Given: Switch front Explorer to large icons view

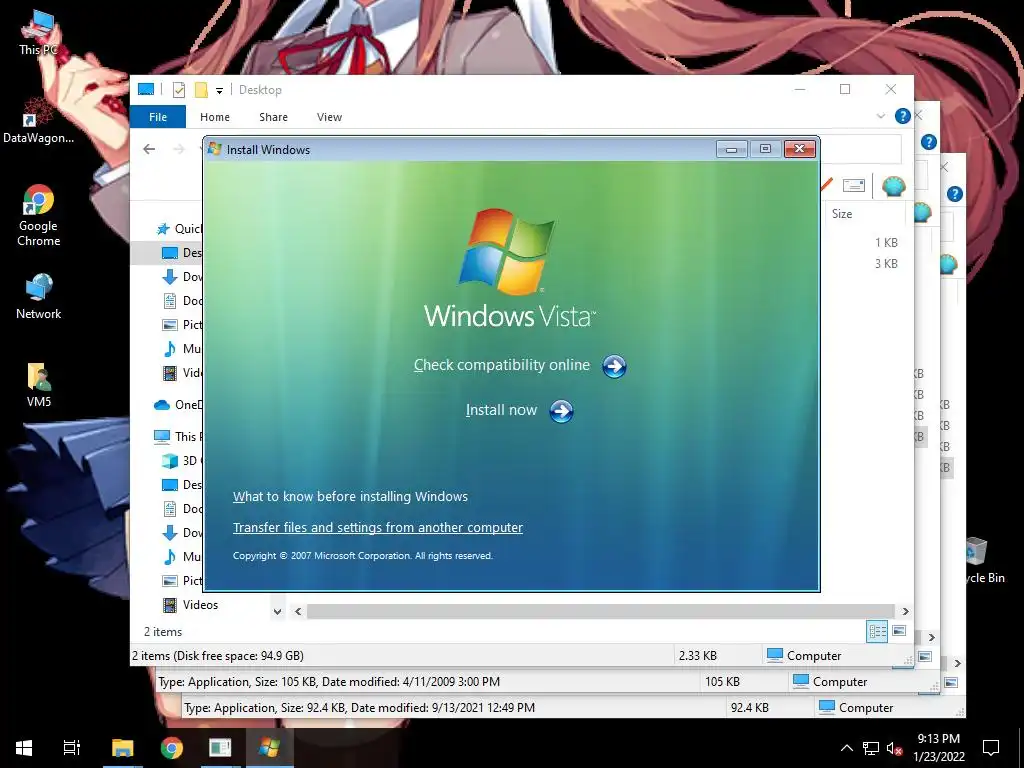Looking at the screenshot, I should 899,631.
